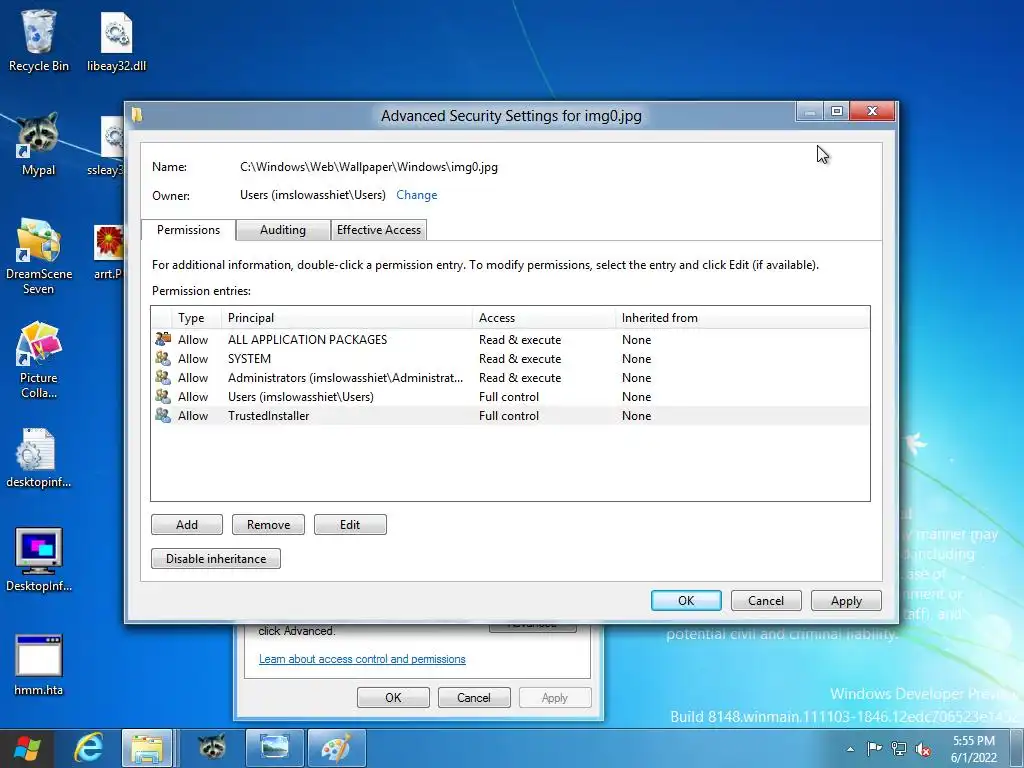
Task: Click the Remove permission button
Action: point(268,524)
